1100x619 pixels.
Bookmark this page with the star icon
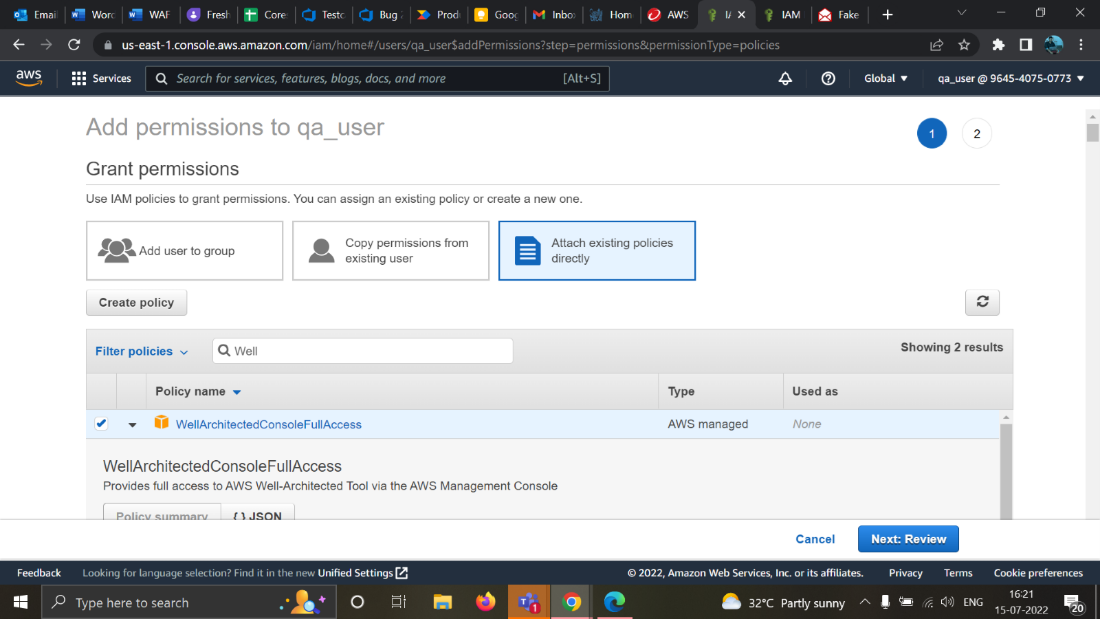click(964, 45)
